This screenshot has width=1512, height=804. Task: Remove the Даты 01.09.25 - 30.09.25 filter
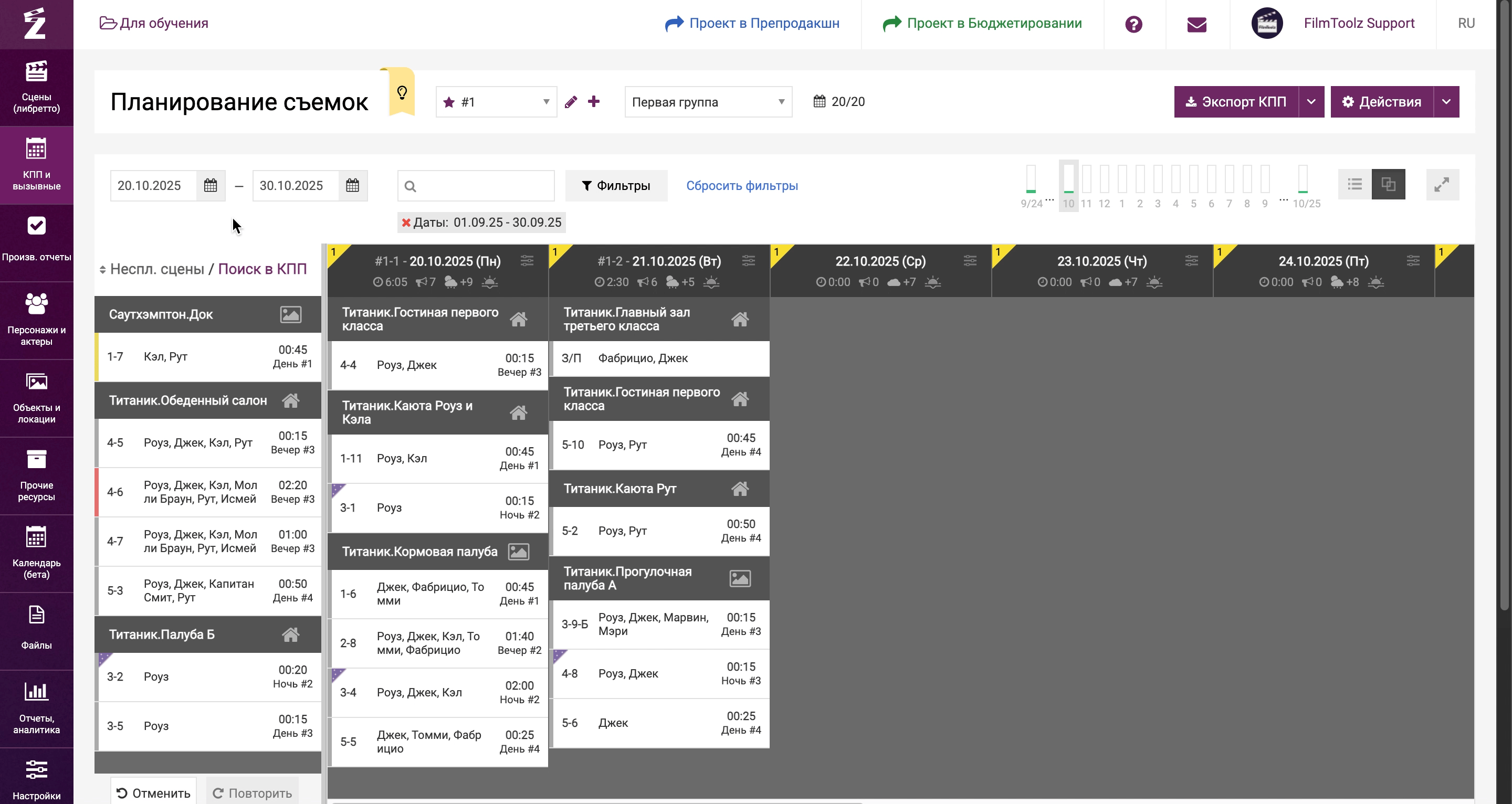click(x=406, y=223)
